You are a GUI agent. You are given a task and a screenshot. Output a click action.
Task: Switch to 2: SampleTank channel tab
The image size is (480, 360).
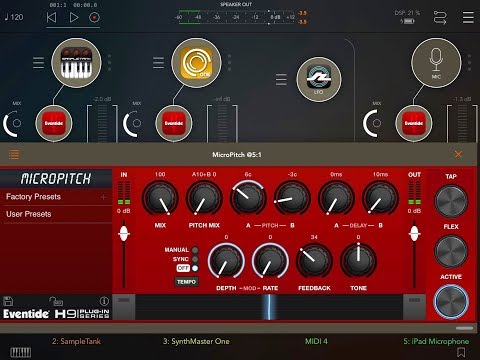tap(76, 341)
